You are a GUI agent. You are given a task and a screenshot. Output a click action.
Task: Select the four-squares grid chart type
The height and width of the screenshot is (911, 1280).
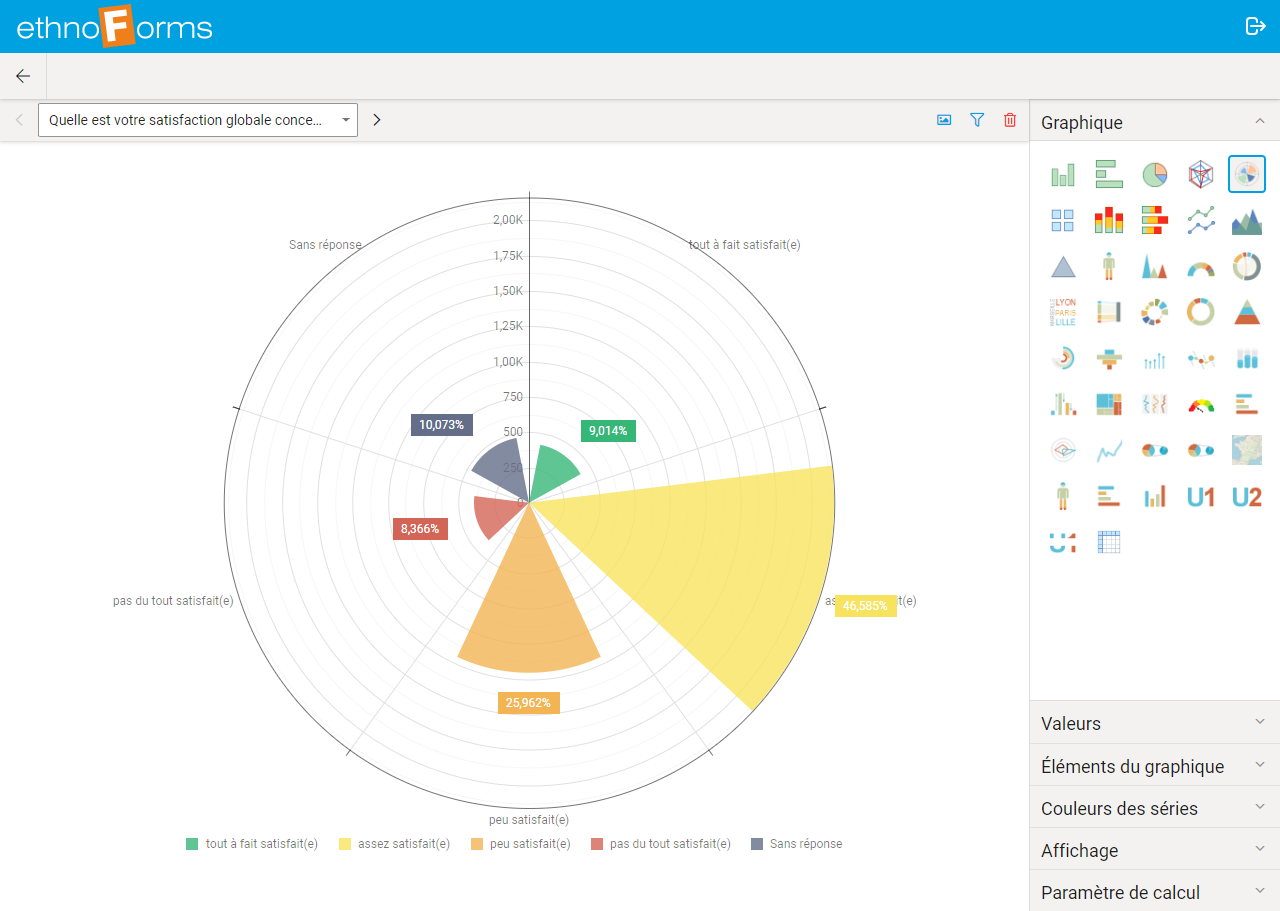[x=1062, y=221]
